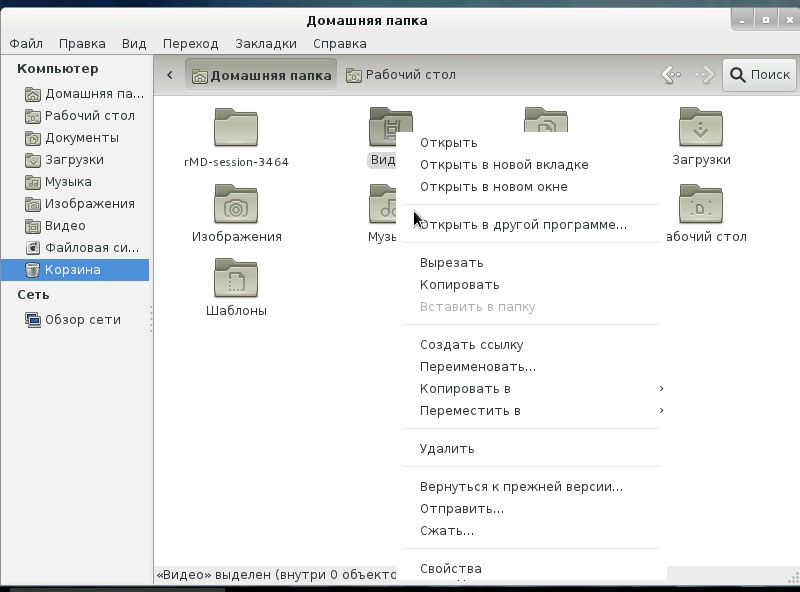
Task: Click the Документы sidebar icon
Action: 33,138
